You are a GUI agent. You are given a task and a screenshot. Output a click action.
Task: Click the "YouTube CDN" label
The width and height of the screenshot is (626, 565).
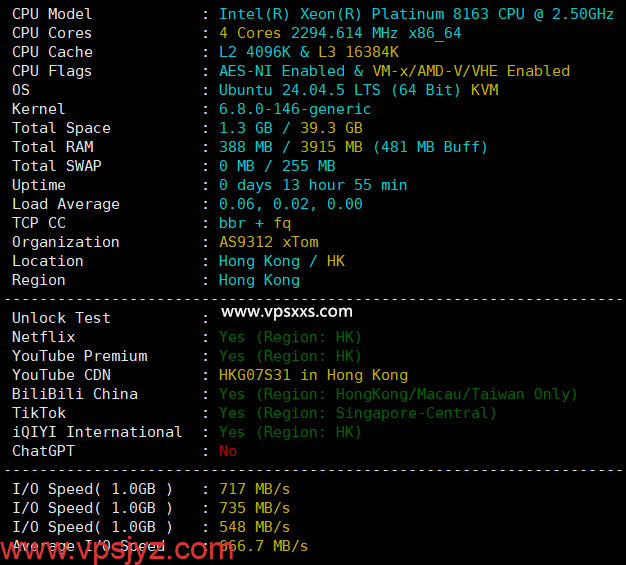61,375
